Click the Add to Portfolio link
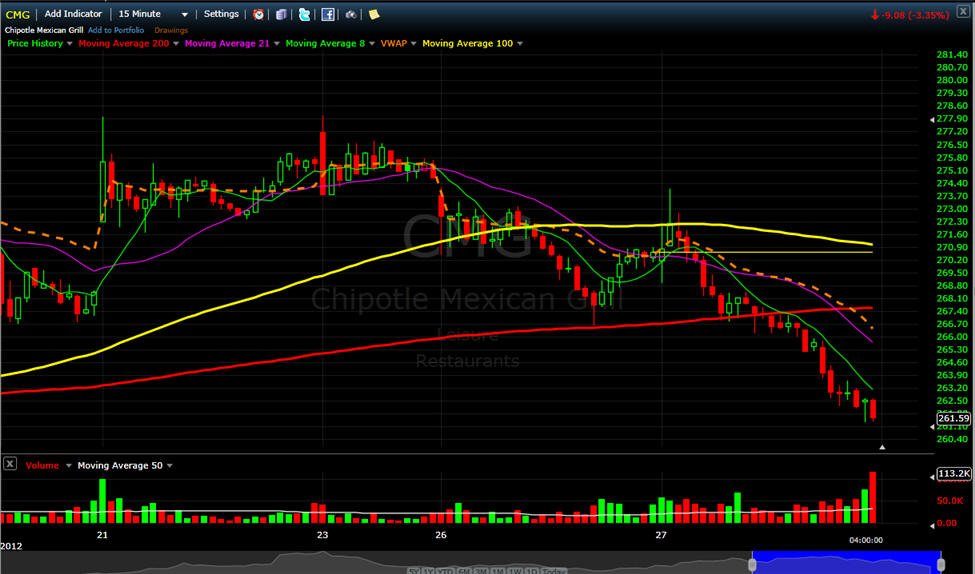The image size is (975, 574). [116, 30]
